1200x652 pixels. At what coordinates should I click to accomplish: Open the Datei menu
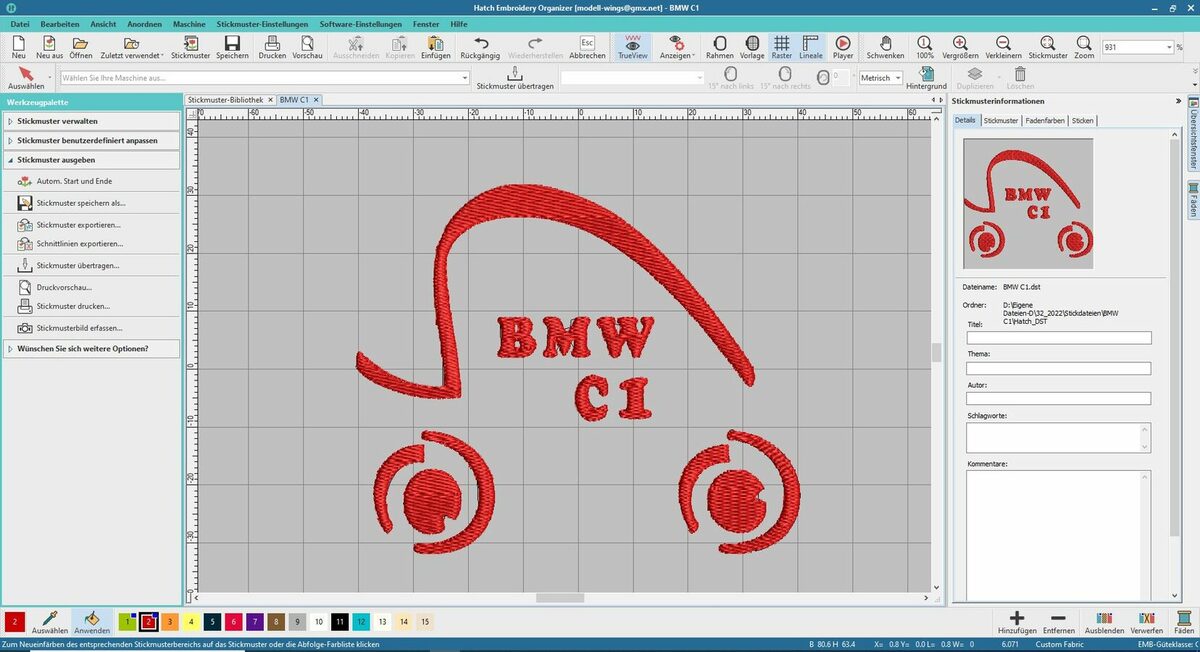click(20, 23)
